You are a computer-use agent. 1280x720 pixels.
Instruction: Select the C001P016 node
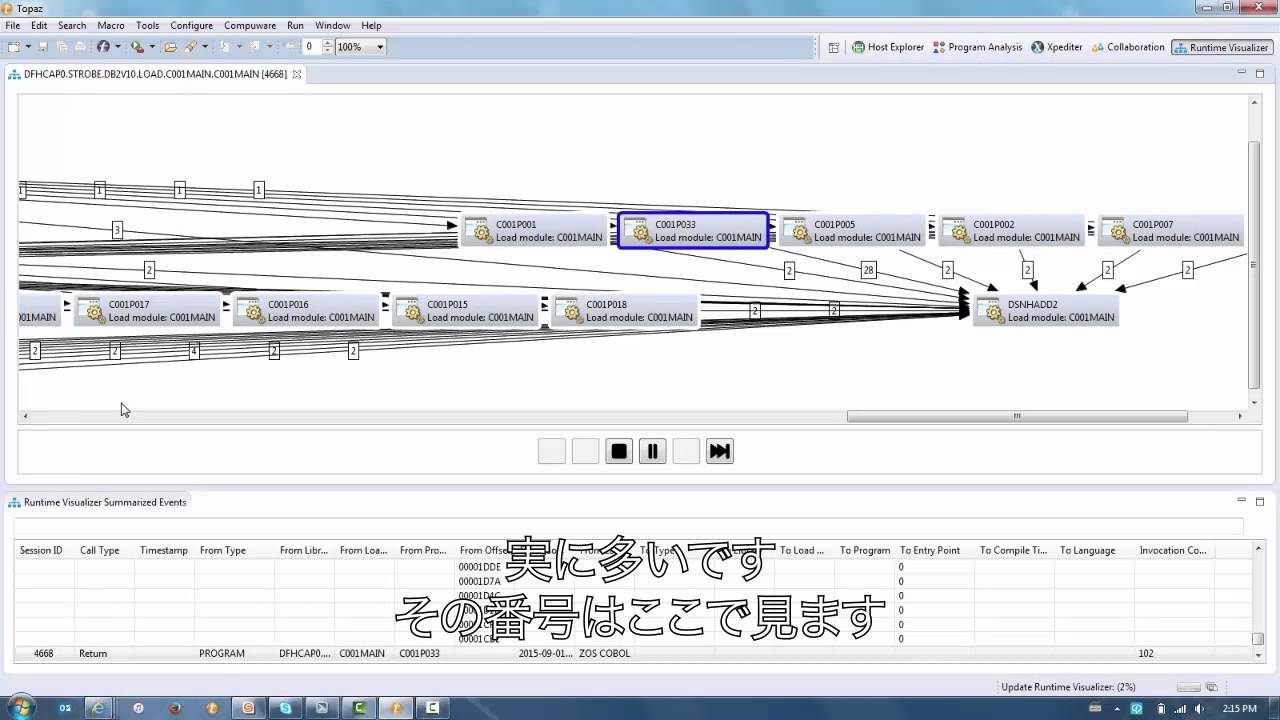click(x=306, y=310)
